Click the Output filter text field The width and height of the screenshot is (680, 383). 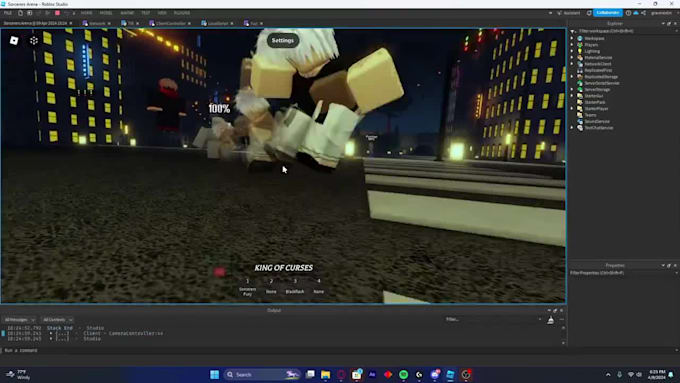[x=492, y=319]
